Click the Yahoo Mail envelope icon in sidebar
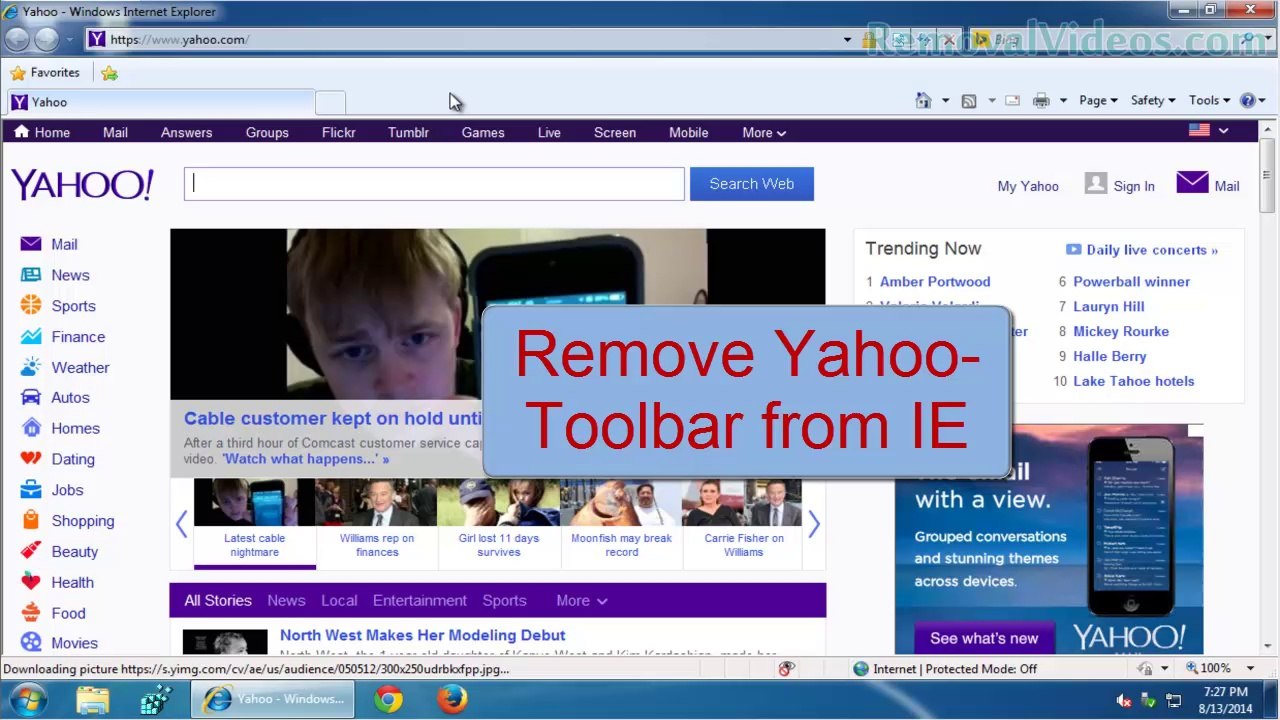 pos(31,244)
